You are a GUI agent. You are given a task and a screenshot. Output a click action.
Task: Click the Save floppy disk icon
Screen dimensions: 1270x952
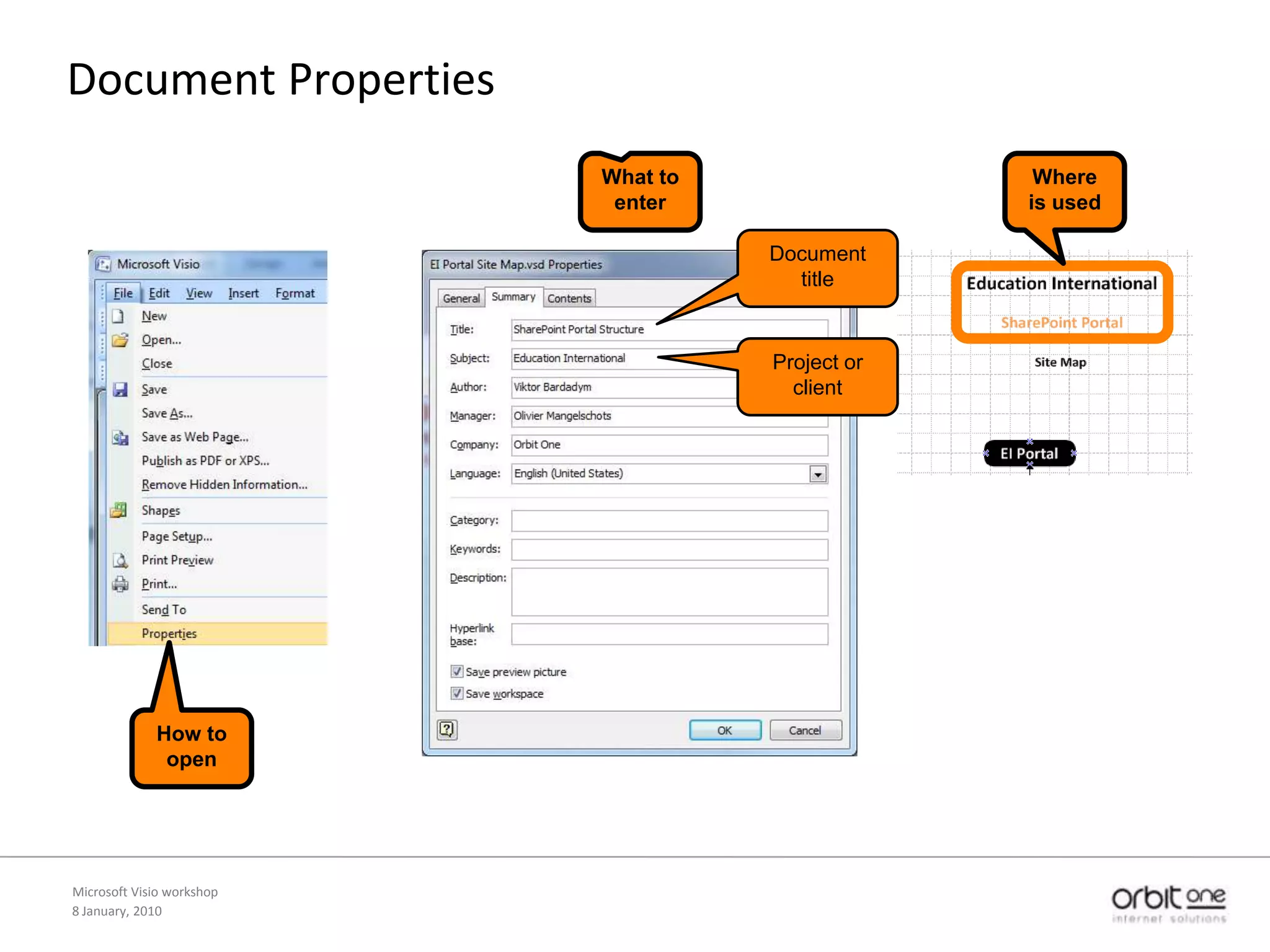[x=120, y=390]
